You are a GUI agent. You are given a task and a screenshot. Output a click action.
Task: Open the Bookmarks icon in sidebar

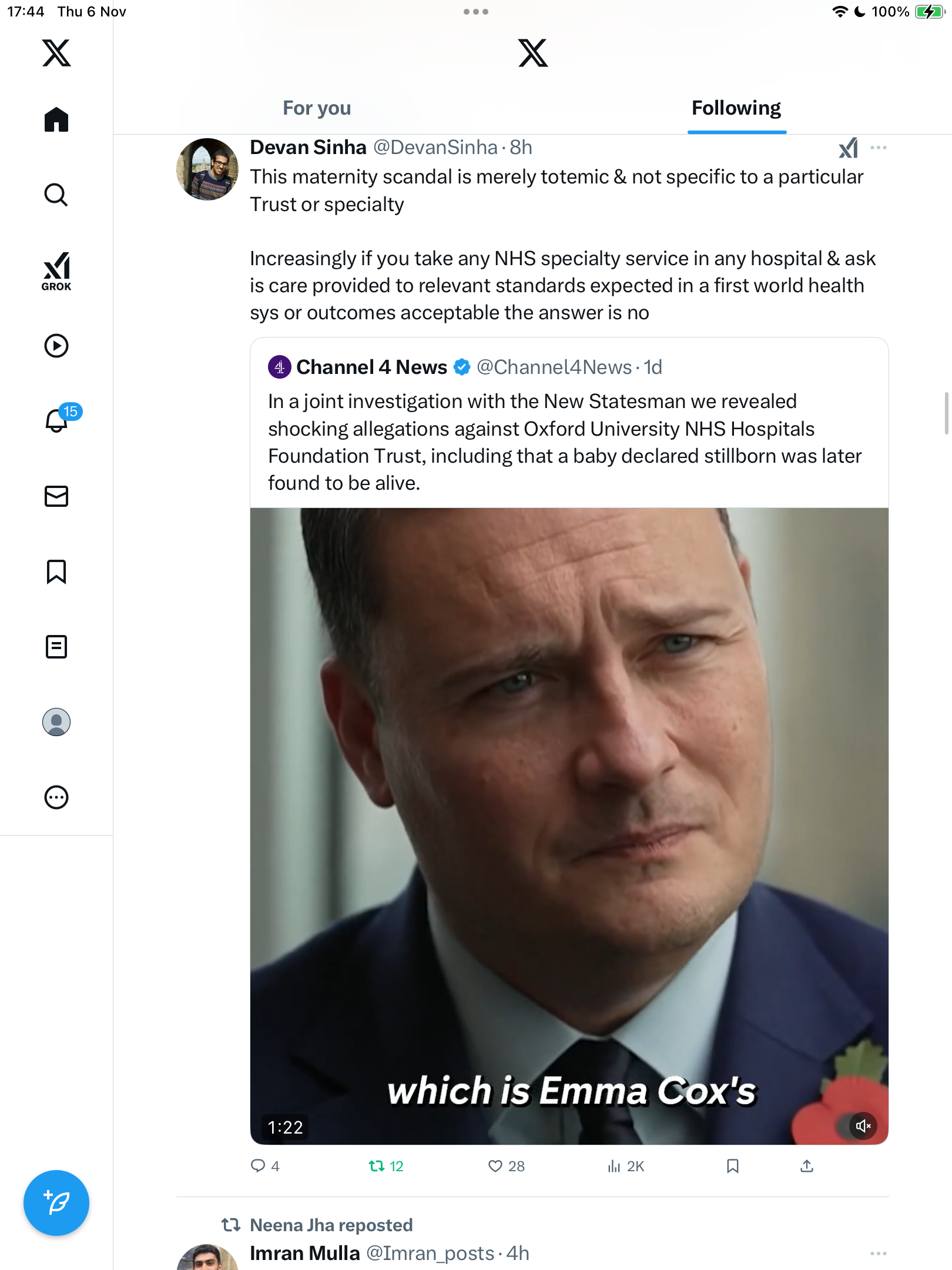(56, 571)
